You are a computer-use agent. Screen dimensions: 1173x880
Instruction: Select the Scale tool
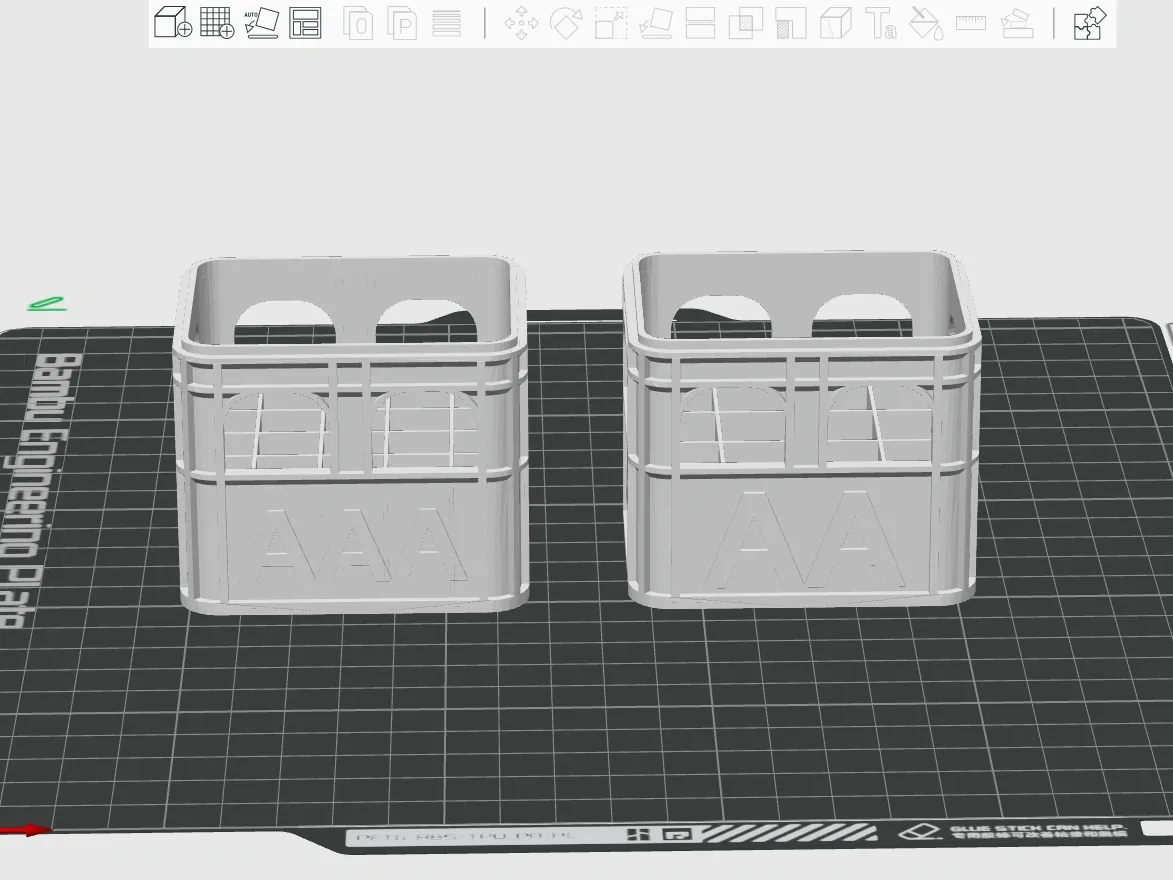coord(610,25)
